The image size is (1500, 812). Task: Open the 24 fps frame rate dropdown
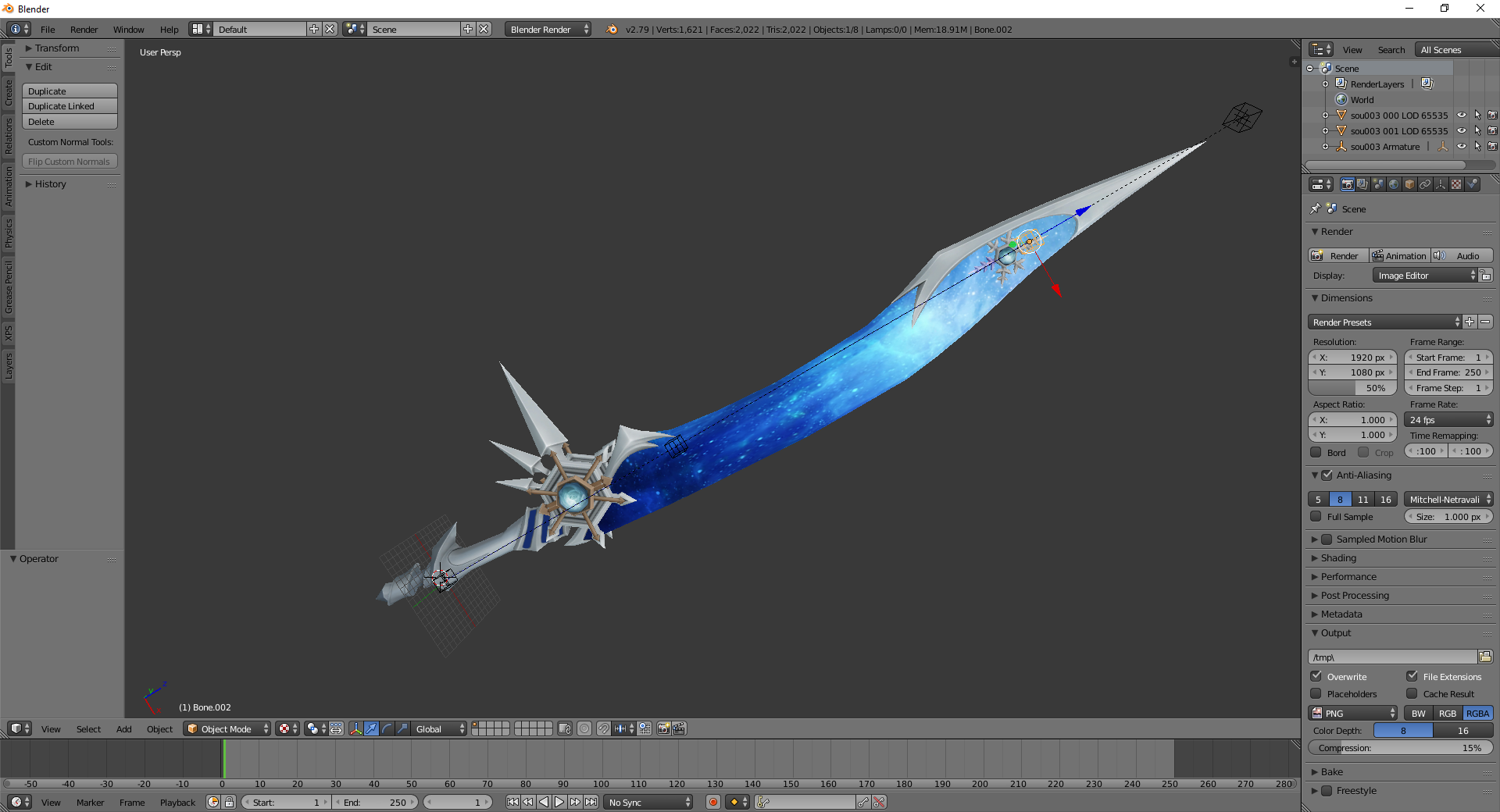tap(1449, 419)
